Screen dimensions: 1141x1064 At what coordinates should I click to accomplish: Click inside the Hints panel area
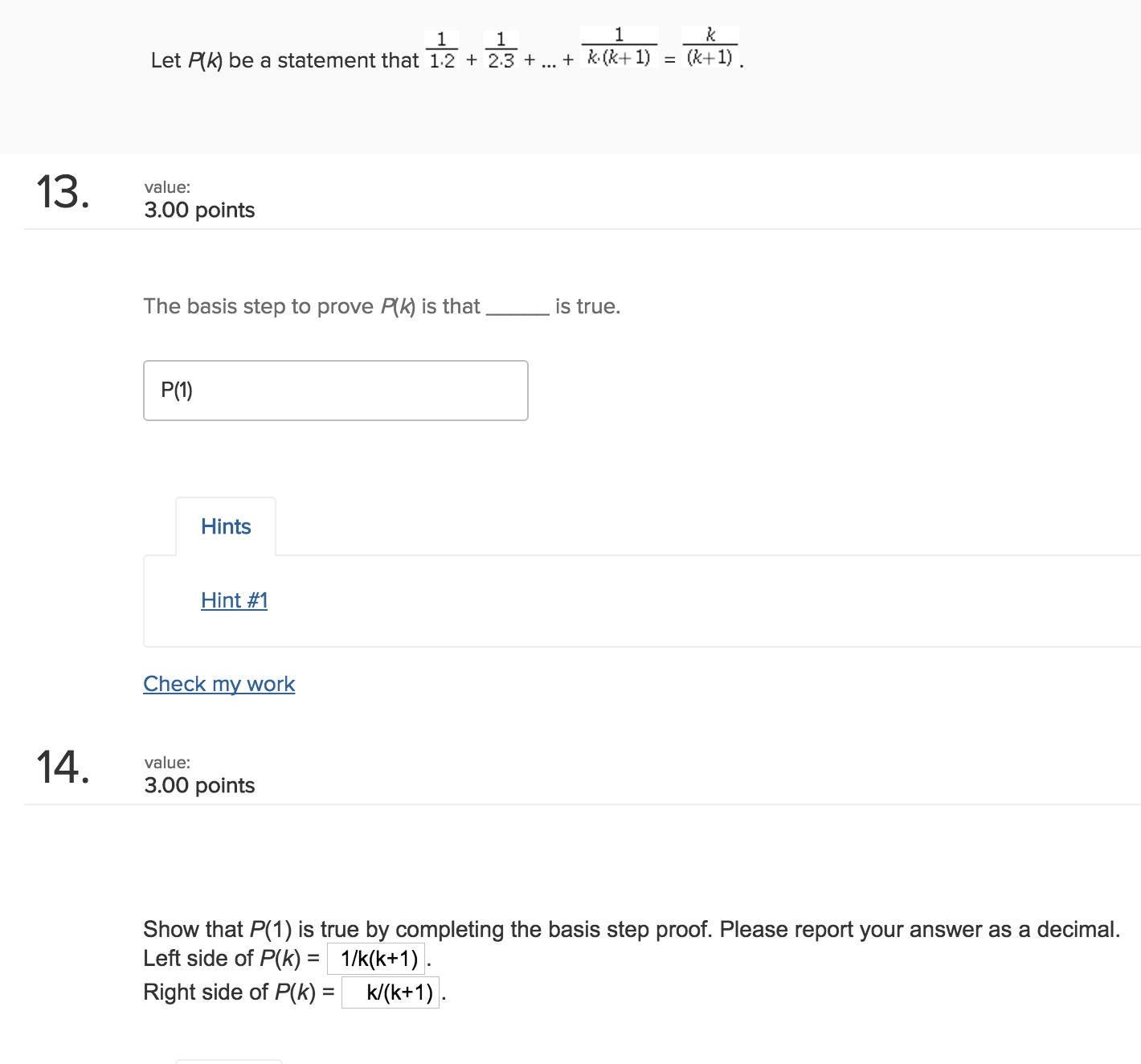pyautogui.click(x=562, y=627)
